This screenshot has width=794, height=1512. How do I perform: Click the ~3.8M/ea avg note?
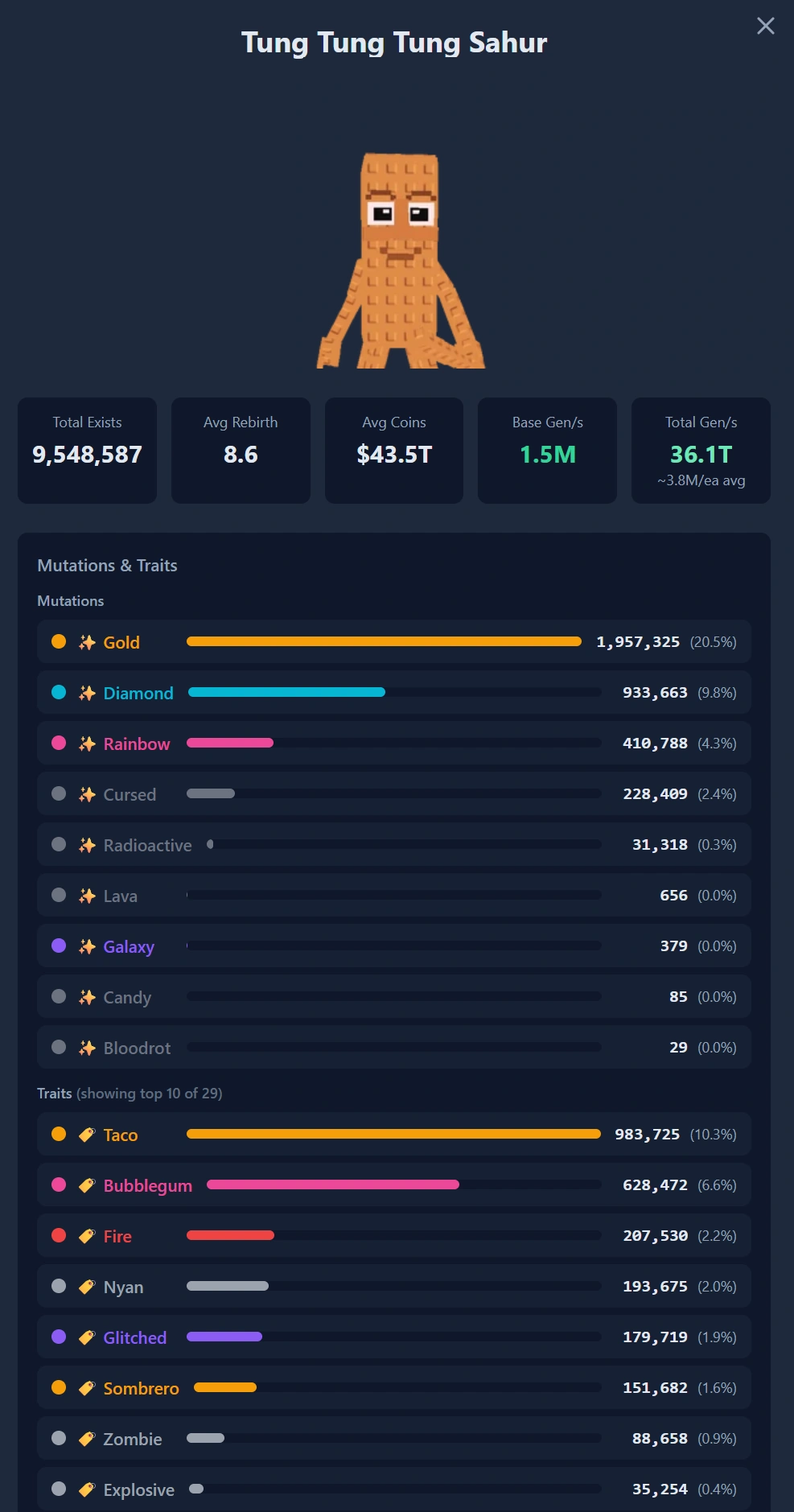(701, 480)
